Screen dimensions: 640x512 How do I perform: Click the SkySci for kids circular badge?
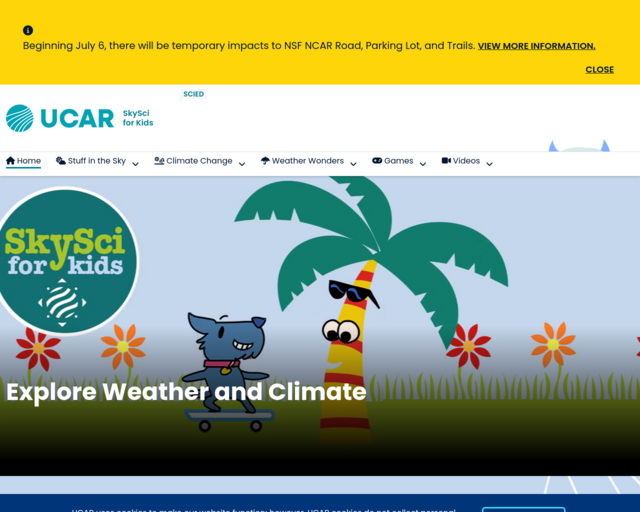pyautogui.click(x=65, y=261)
